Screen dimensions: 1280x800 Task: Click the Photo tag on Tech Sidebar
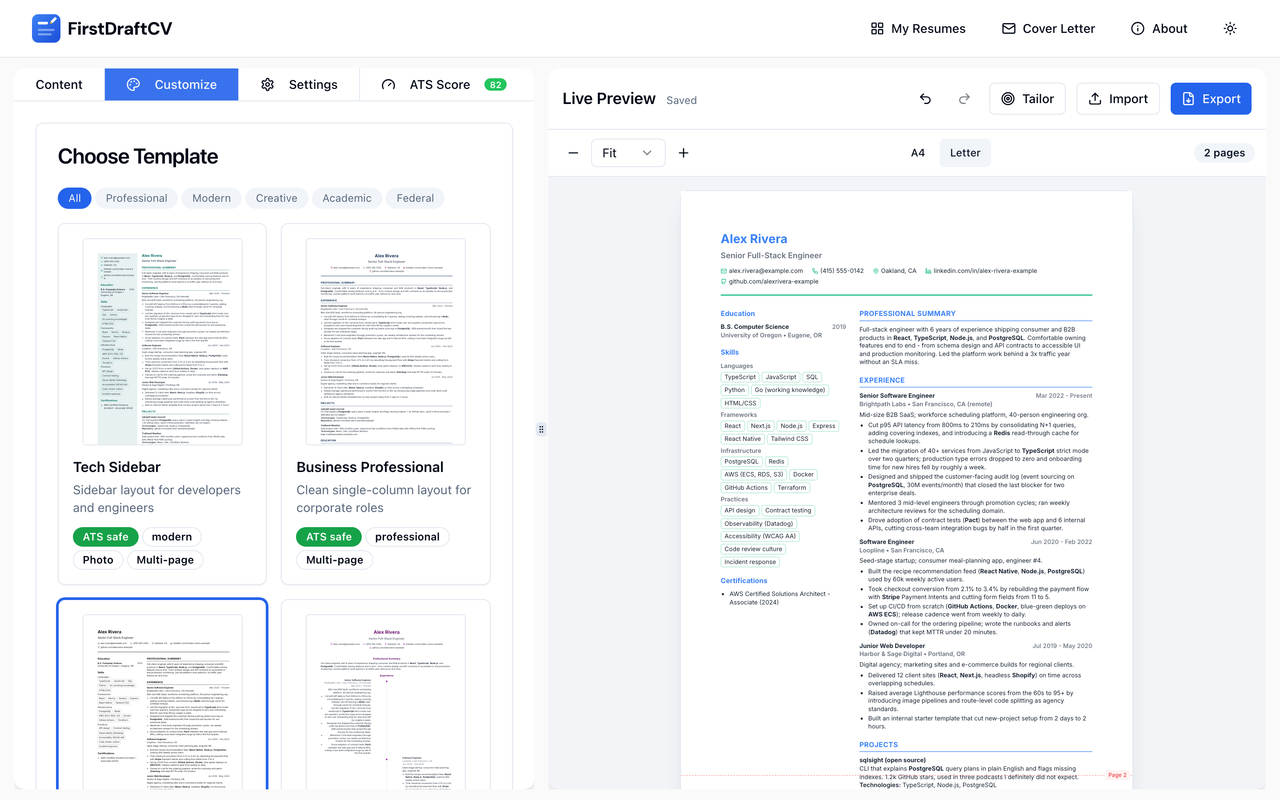coord(98,560)
